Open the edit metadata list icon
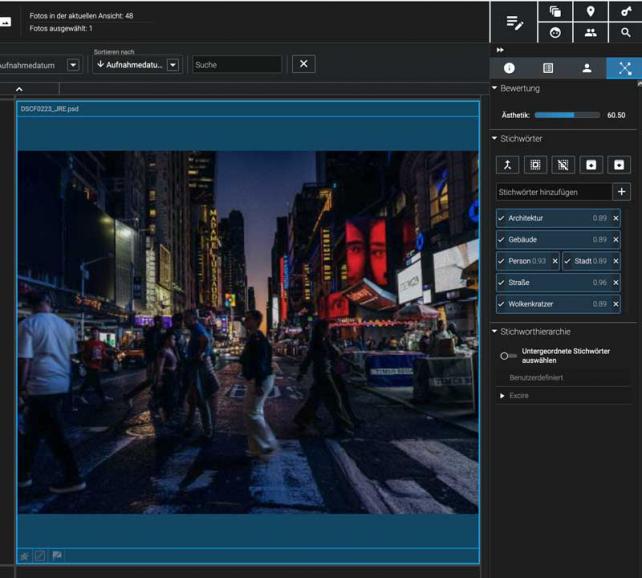The image size is (642, 578). [x=514, y=22]
